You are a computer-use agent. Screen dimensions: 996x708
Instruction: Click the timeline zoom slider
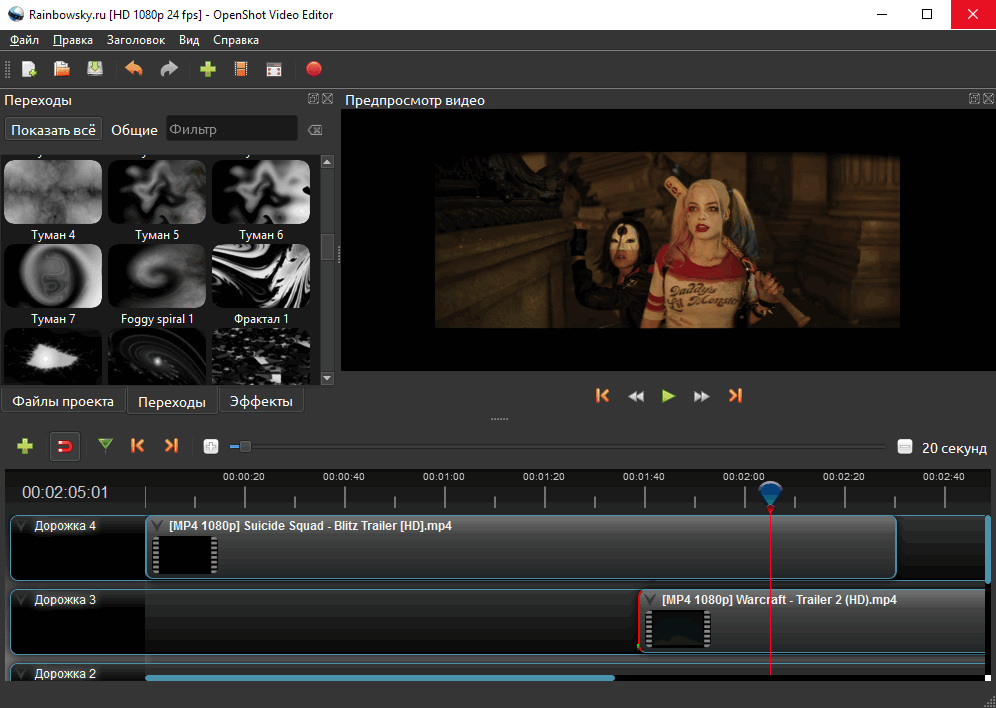click(245, 447)
